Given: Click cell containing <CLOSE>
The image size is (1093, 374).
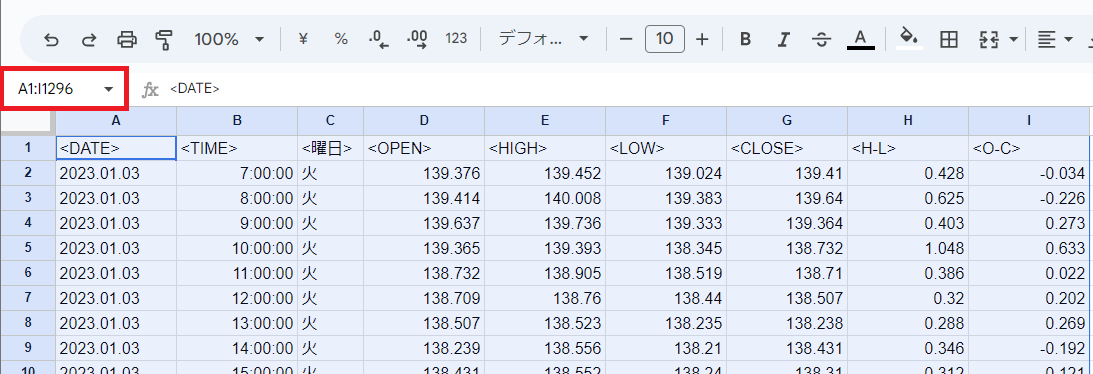Looking at the screenshot, I should 787,148.
